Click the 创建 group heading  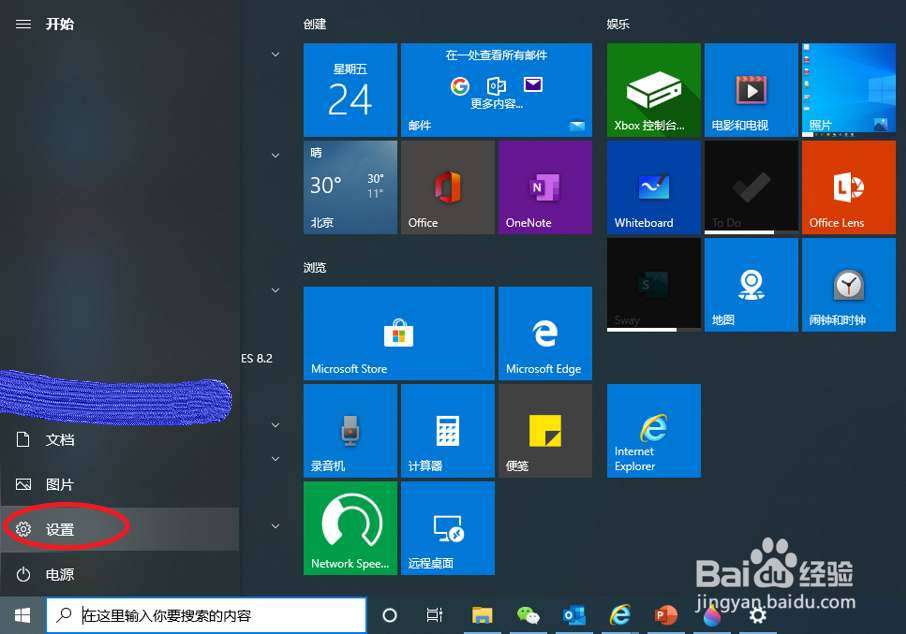point(315,24)
